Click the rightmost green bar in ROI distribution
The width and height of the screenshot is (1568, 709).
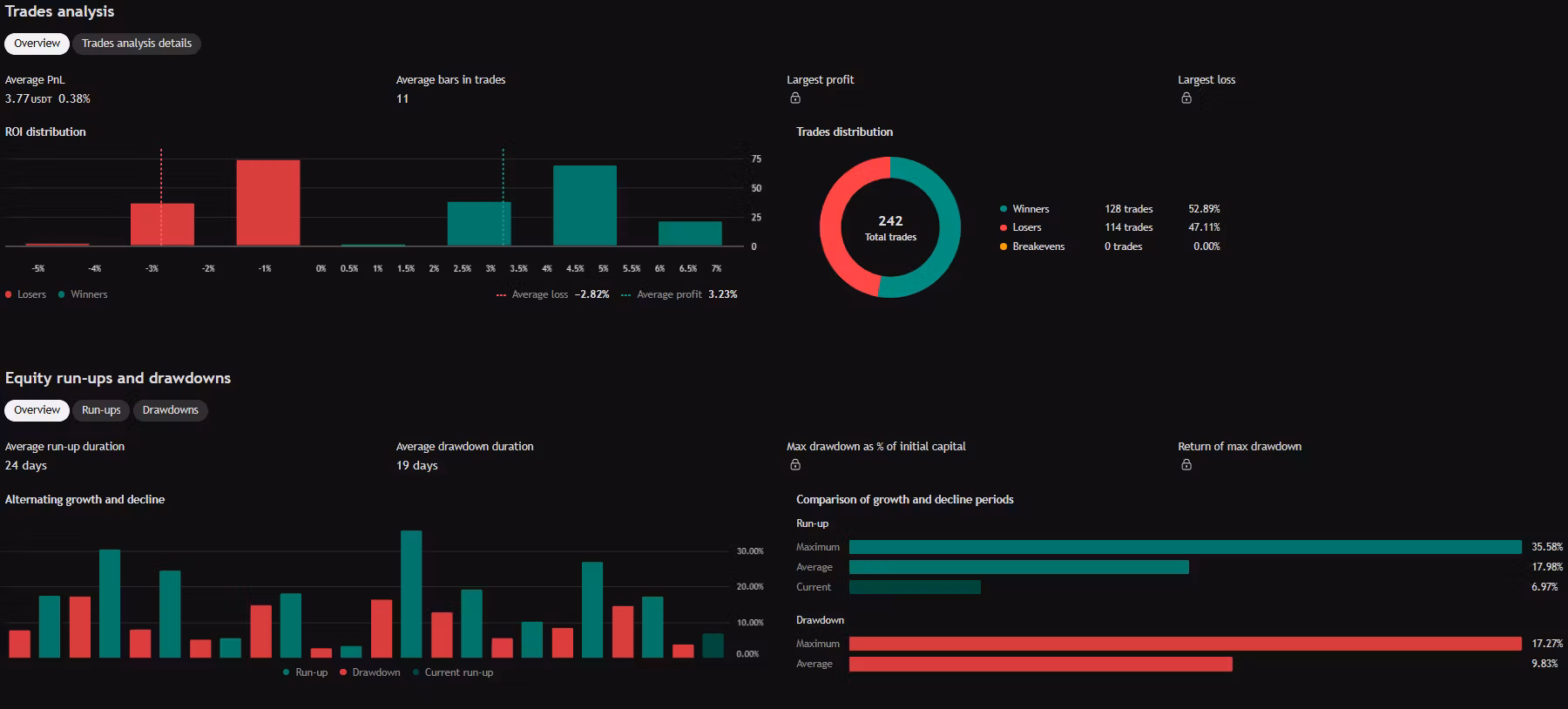click(690, 233)
